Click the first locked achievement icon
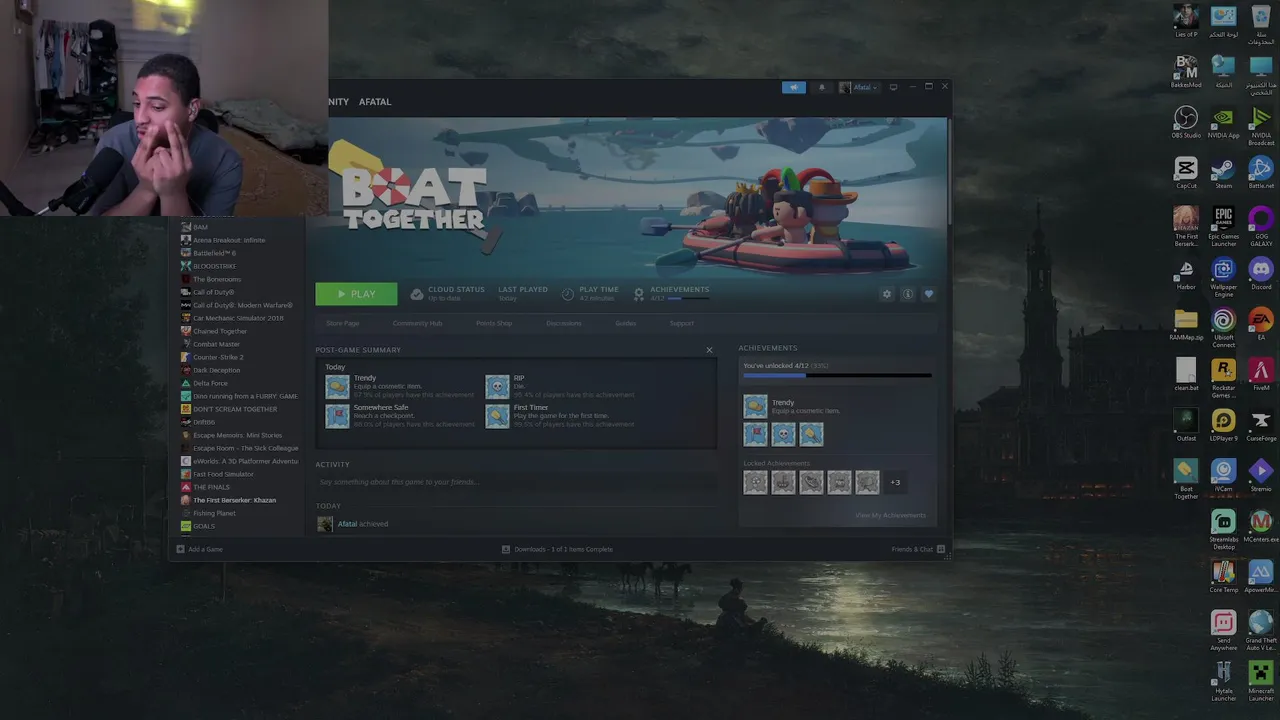 tap(755, 482)
